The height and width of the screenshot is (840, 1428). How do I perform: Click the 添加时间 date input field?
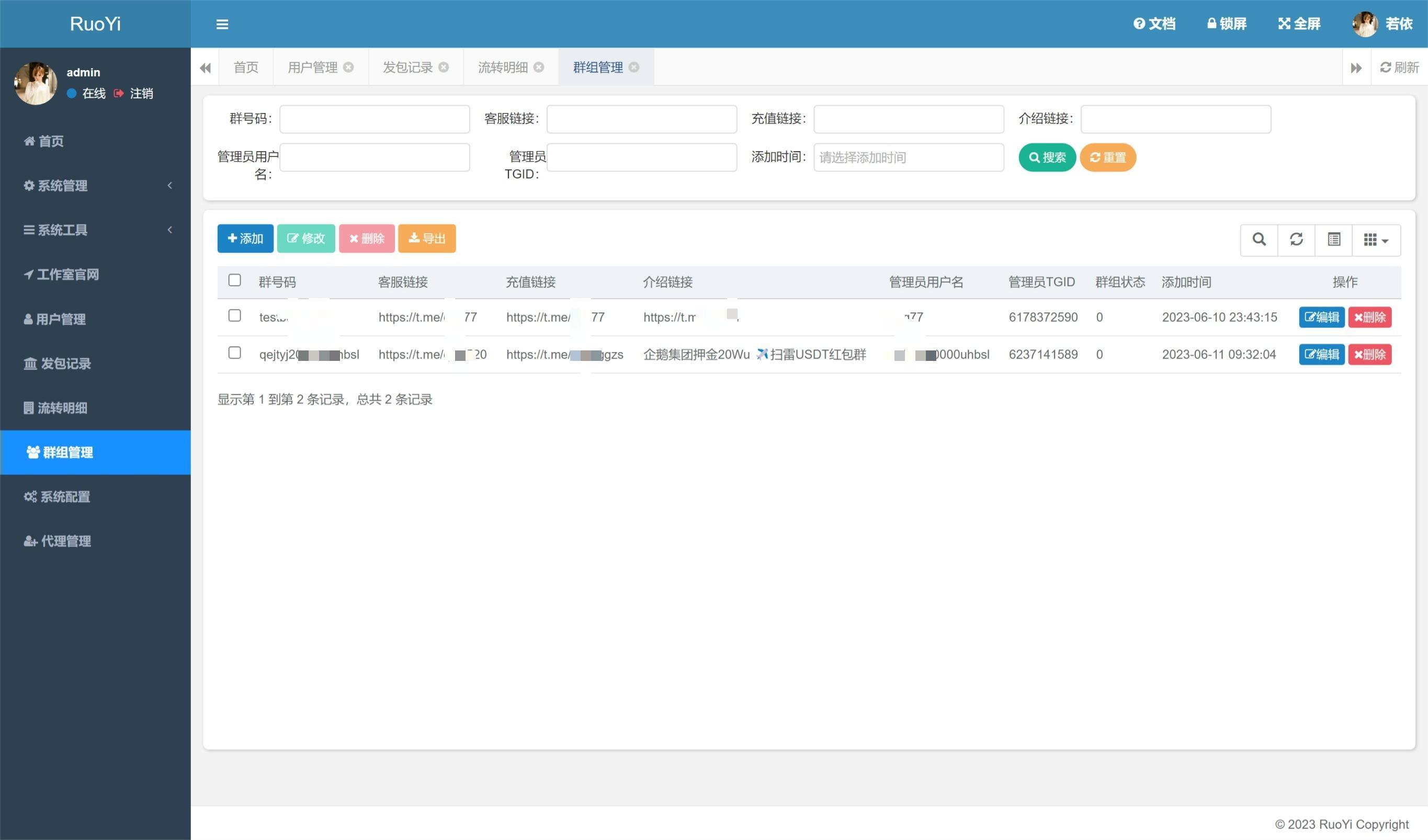click(908, 157)
